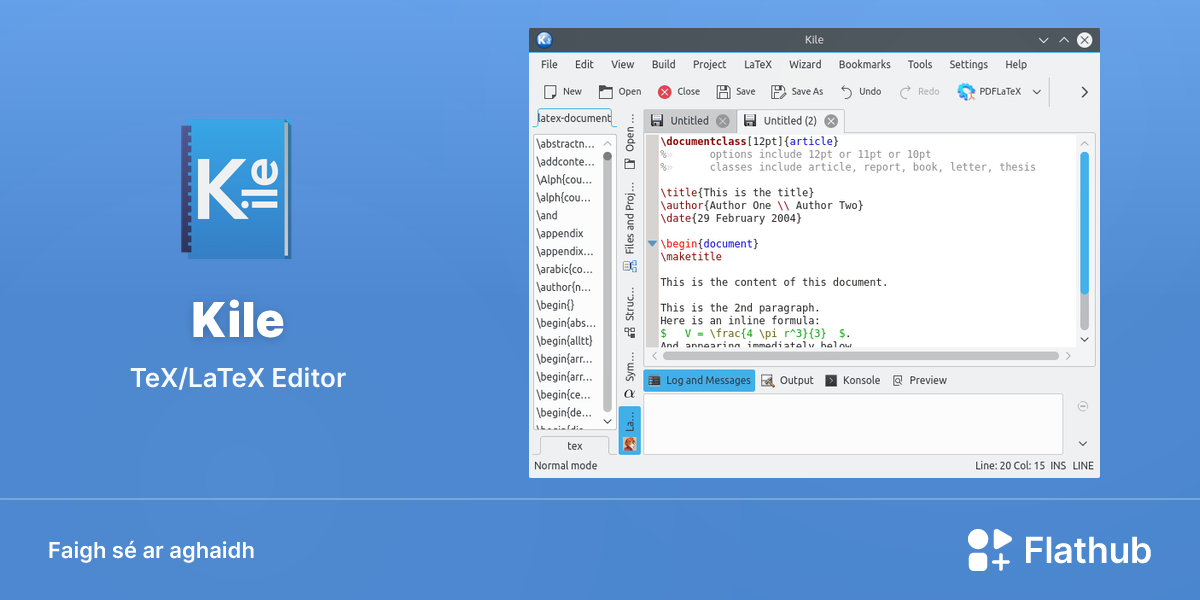Open the Project menu
This screenshot has height=600, width=1200.
(709, 64)
